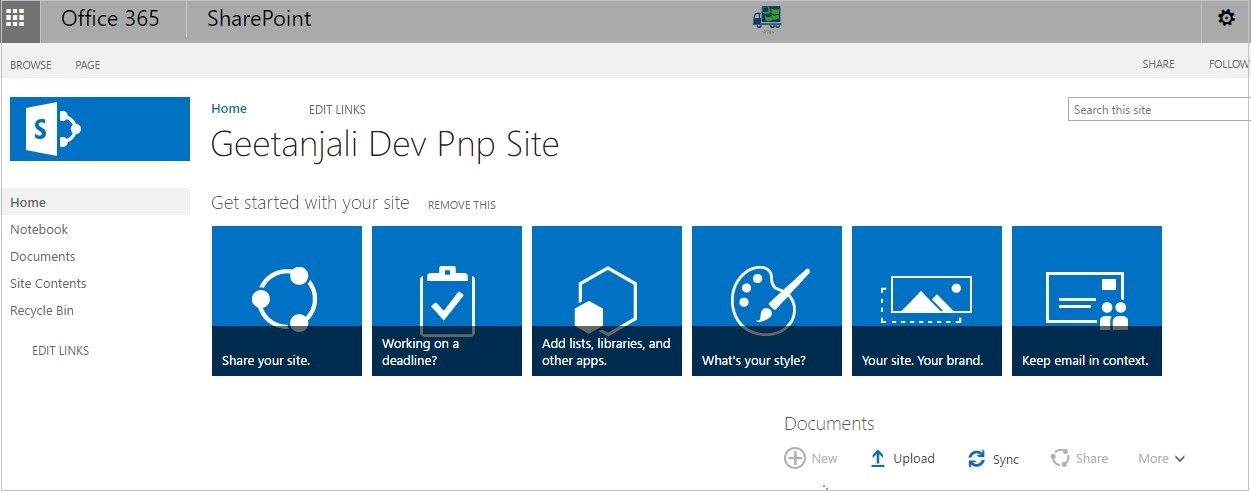Image resolution: width=1251 pixels, height=493 pixels.
Task: Open the Share your site tile
Action: coord(287,301)
